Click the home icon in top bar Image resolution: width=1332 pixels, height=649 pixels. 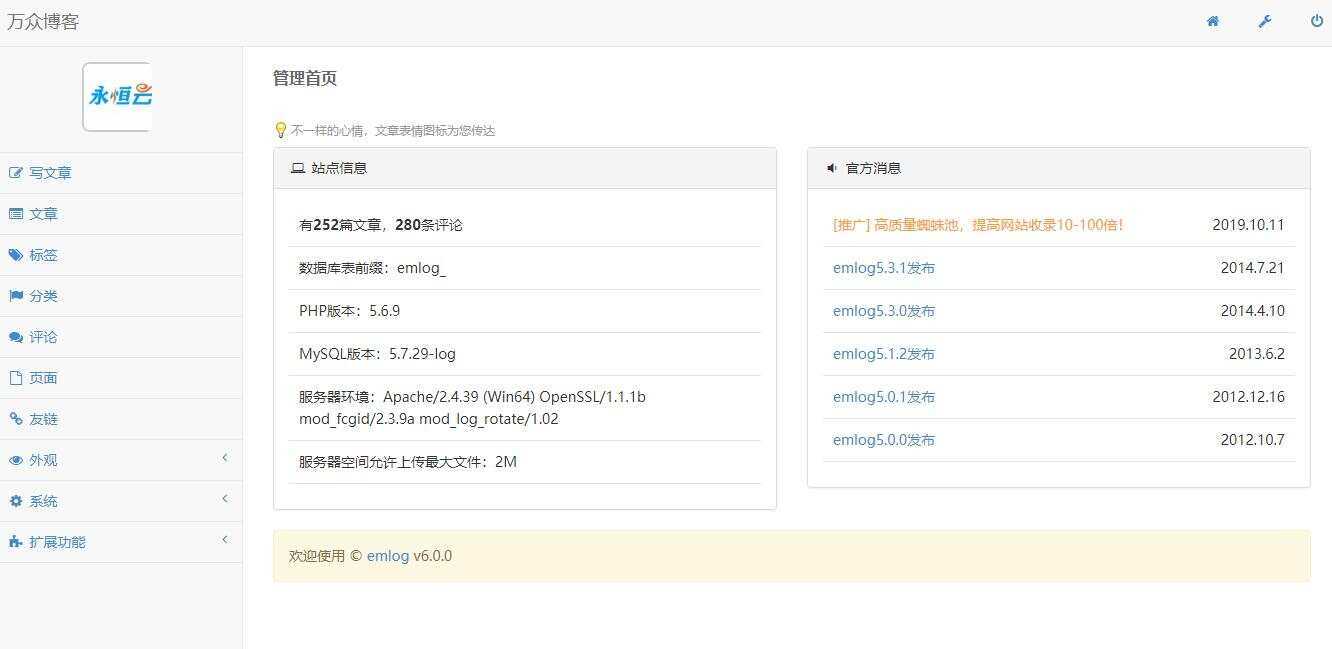tap(1212, 21)
